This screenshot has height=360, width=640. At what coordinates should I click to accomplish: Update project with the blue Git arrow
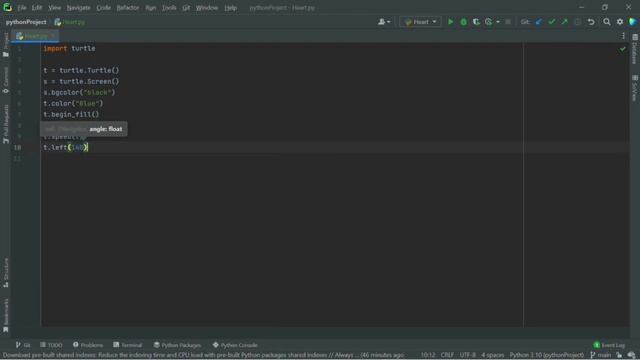click(539, 22)
